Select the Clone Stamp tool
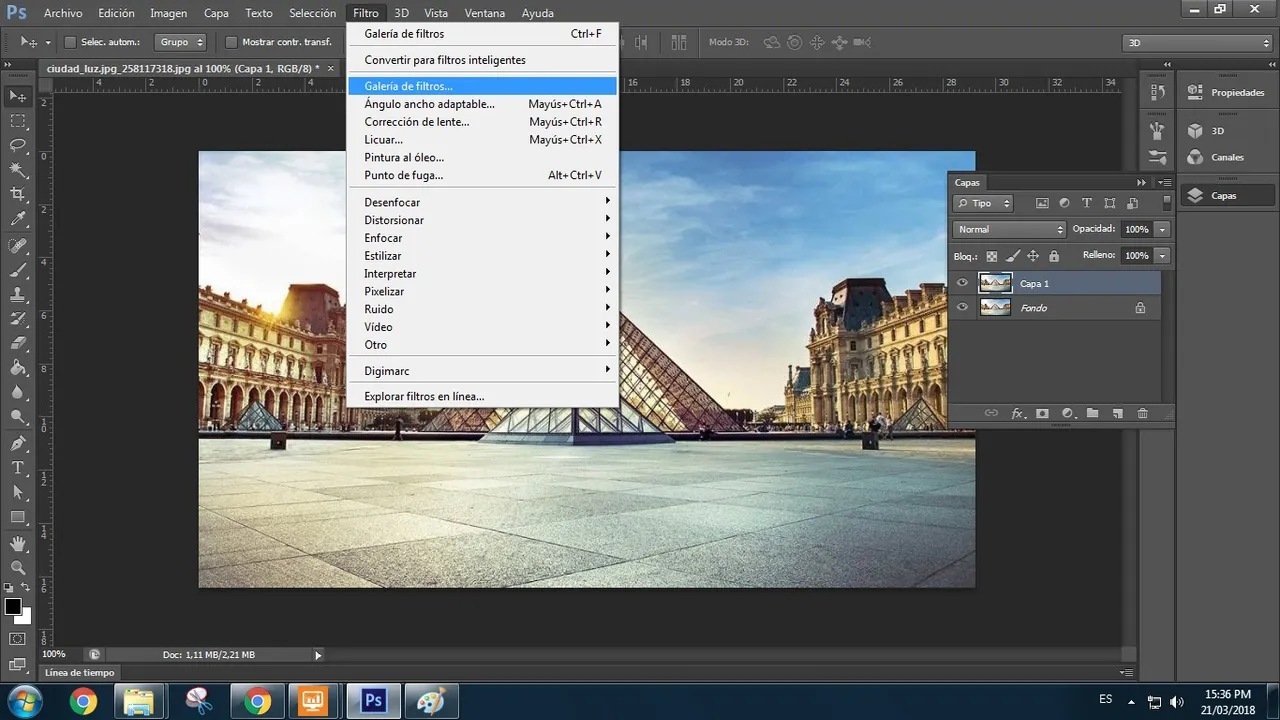 coord(18,295)
